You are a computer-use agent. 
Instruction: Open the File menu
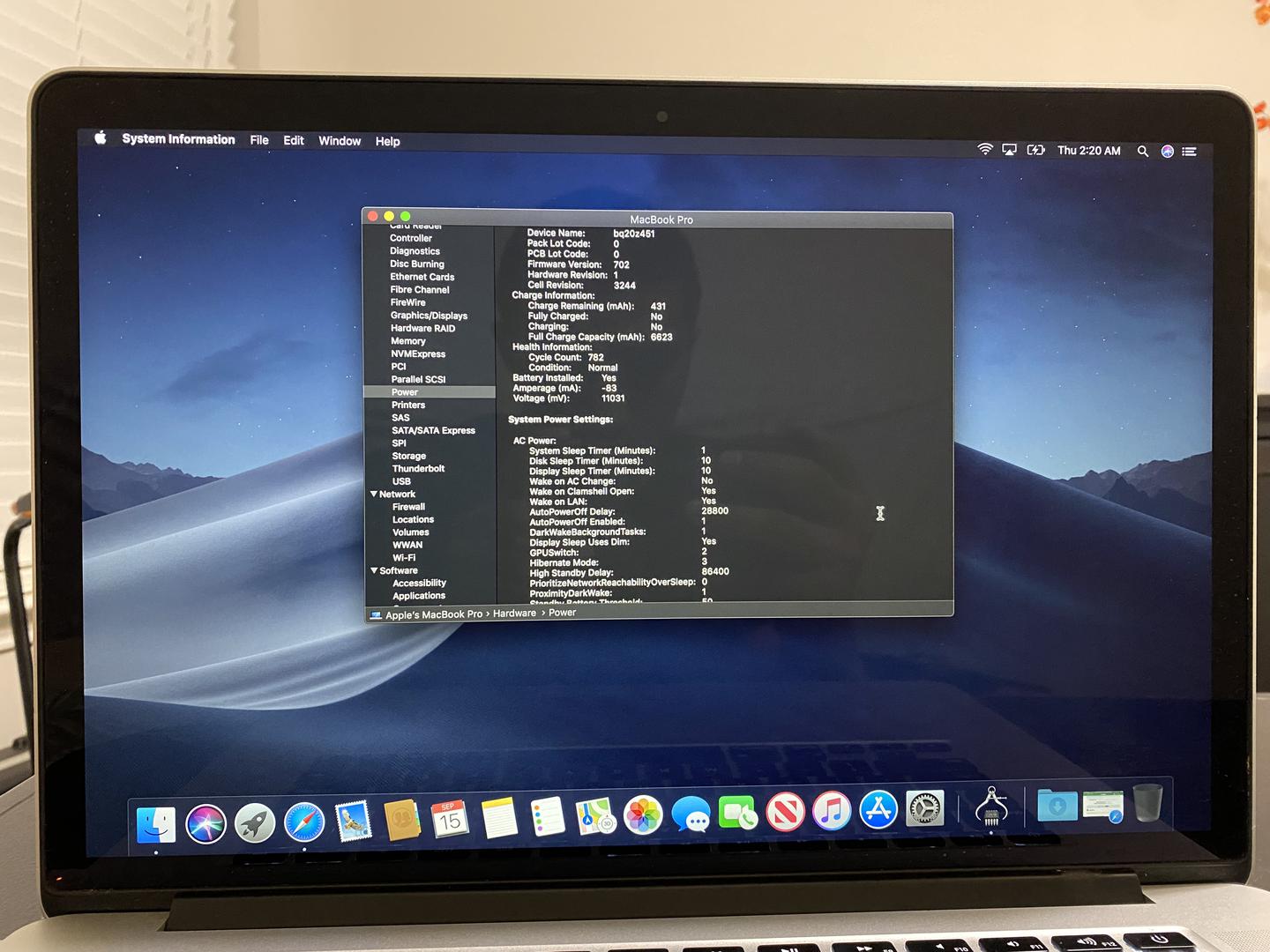pos(259,140)
